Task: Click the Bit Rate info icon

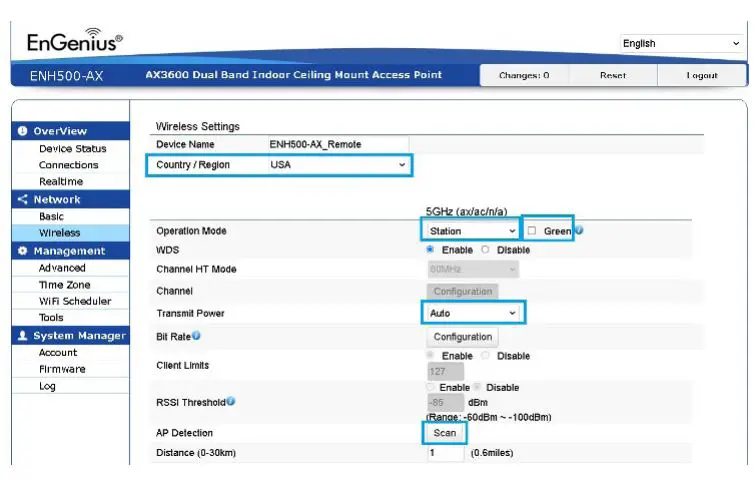Action: click(196, 336)
